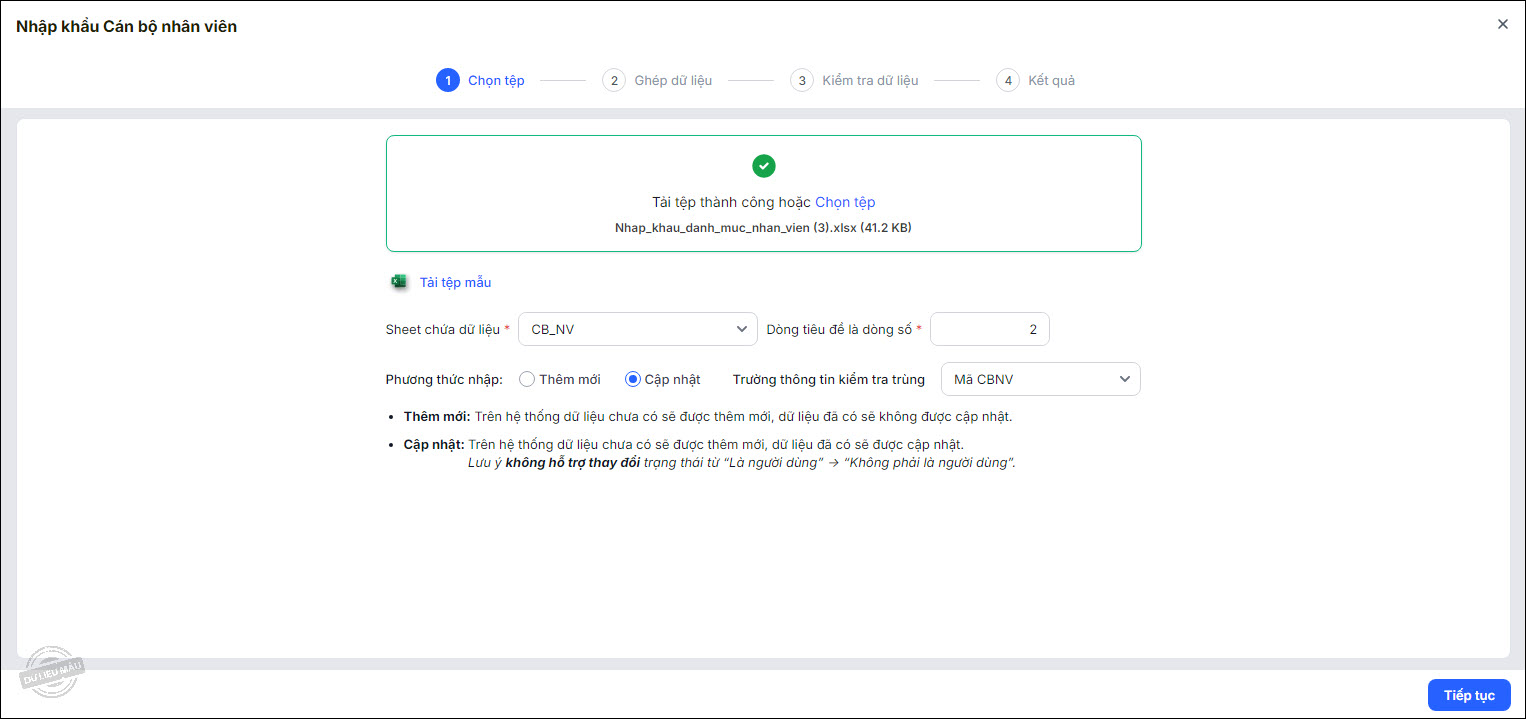
Task: Expand the Mã CBNV duplicate-check dropdown
Action: click(x=1040, y=379)
